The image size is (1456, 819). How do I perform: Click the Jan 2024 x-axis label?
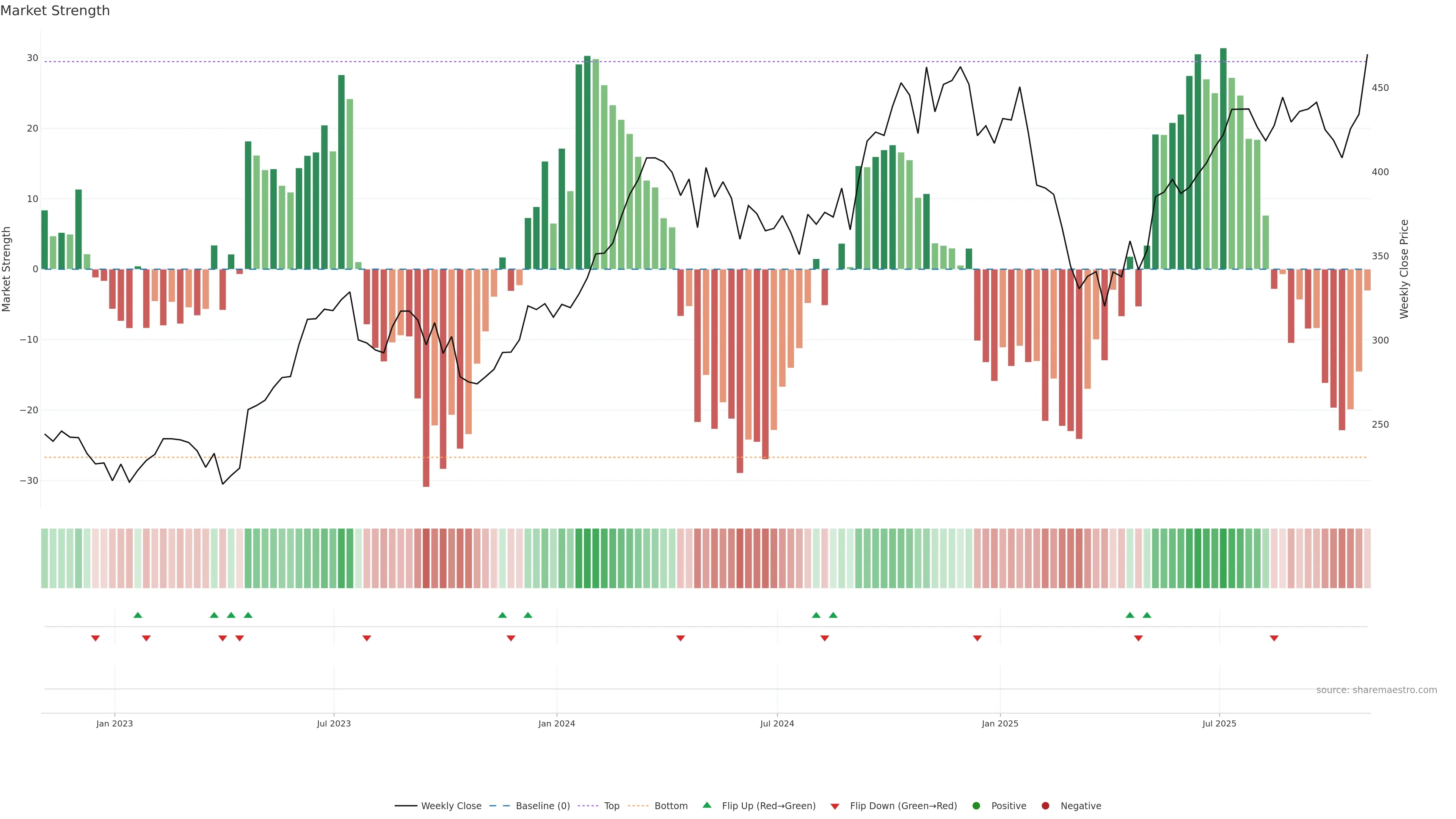556,723
